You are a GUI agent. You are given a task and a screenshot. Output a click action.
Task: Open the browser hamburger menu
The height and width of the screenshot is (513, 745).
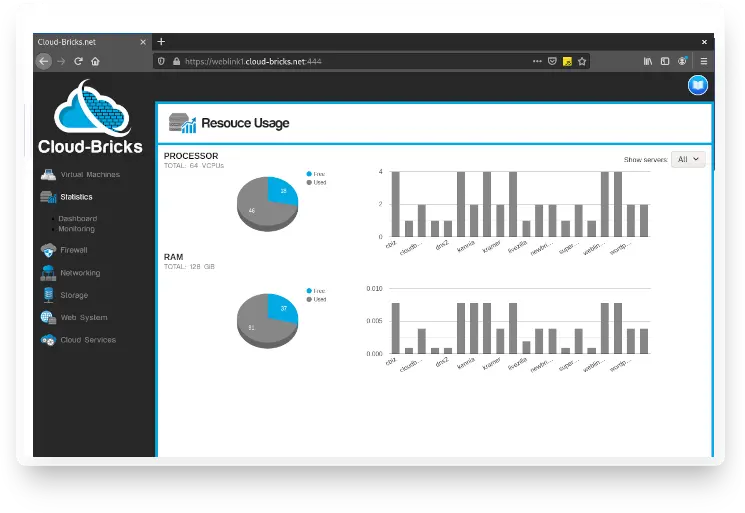(x=704, y=61)
